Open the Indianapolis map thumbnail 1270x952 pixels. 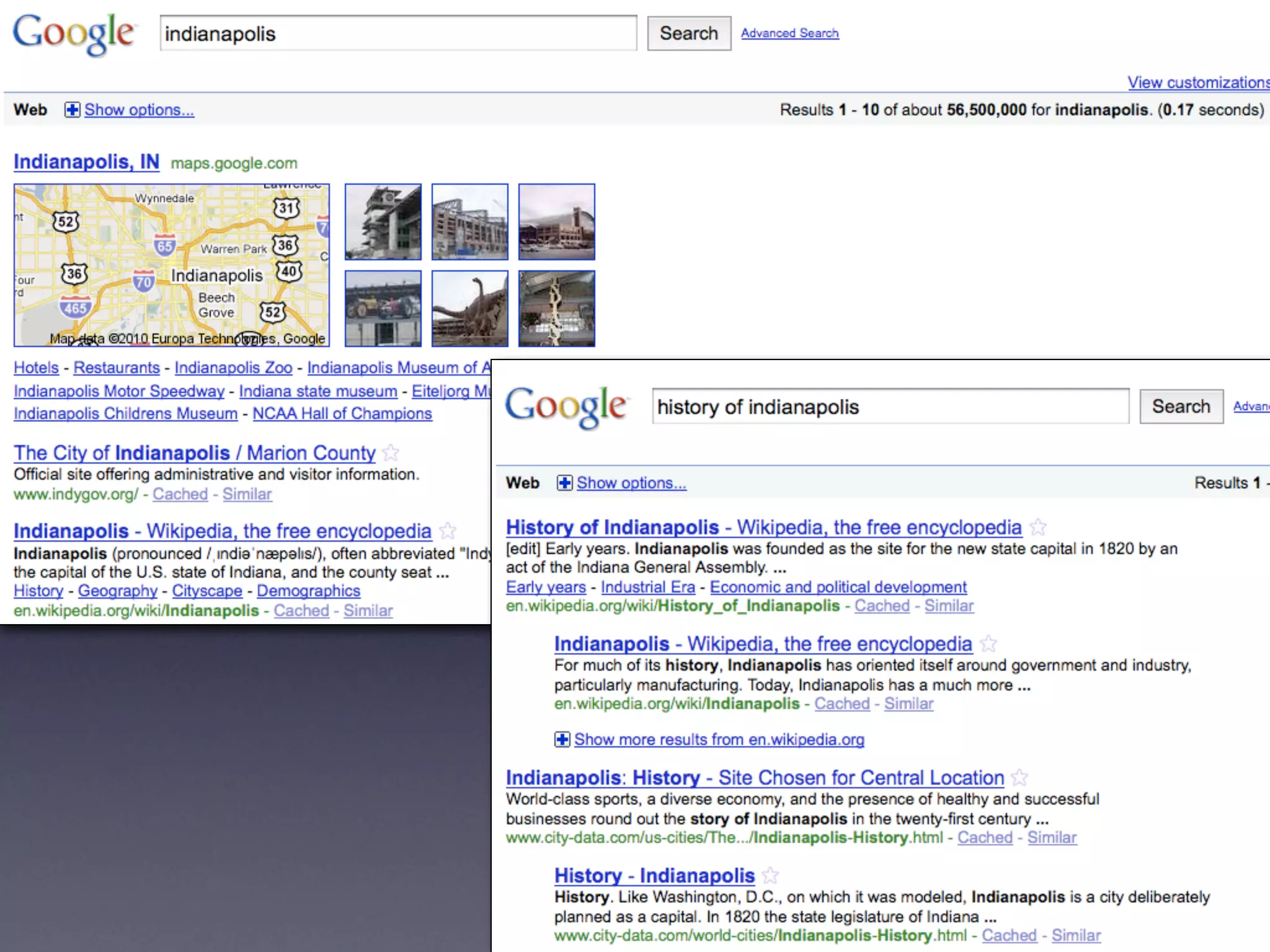pyautogui.click(x=172, y=265)
